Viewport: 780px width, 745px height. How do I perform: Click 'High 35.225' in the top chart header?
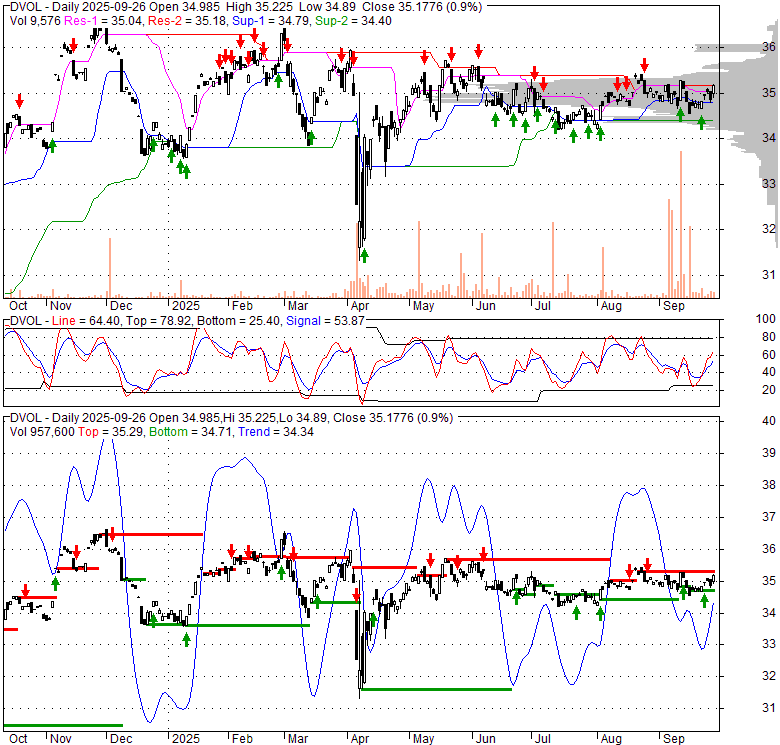point(259,7)
